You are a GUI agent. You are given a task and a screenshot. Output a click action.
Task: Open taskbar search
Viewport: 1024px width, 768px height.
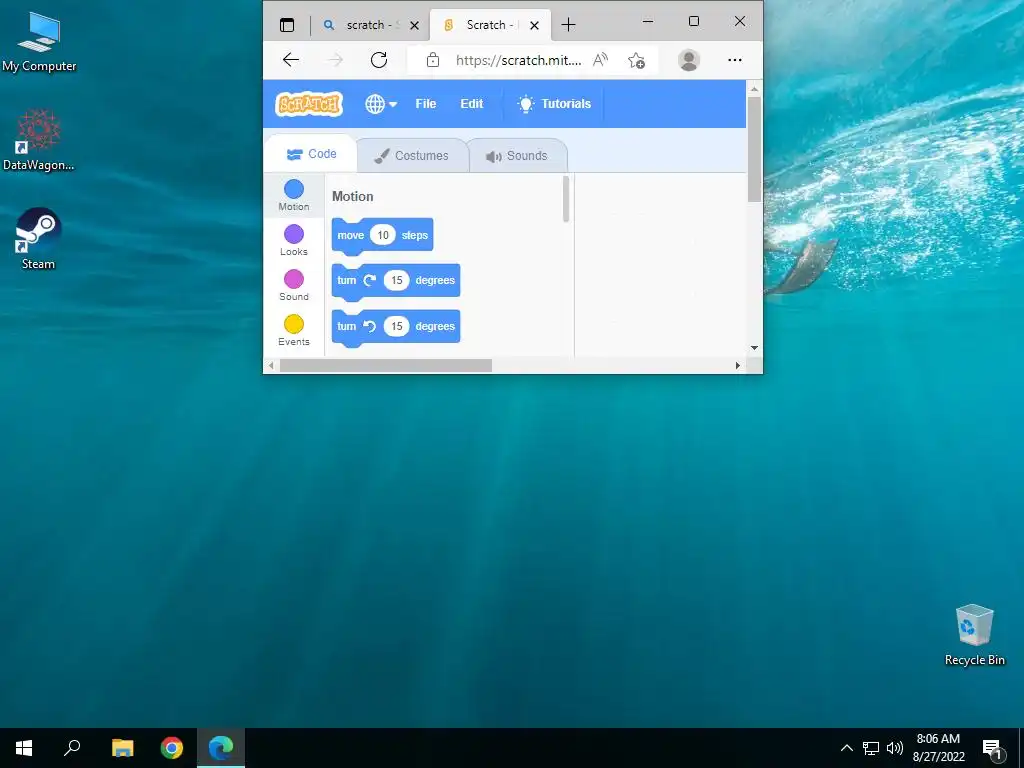72,748
